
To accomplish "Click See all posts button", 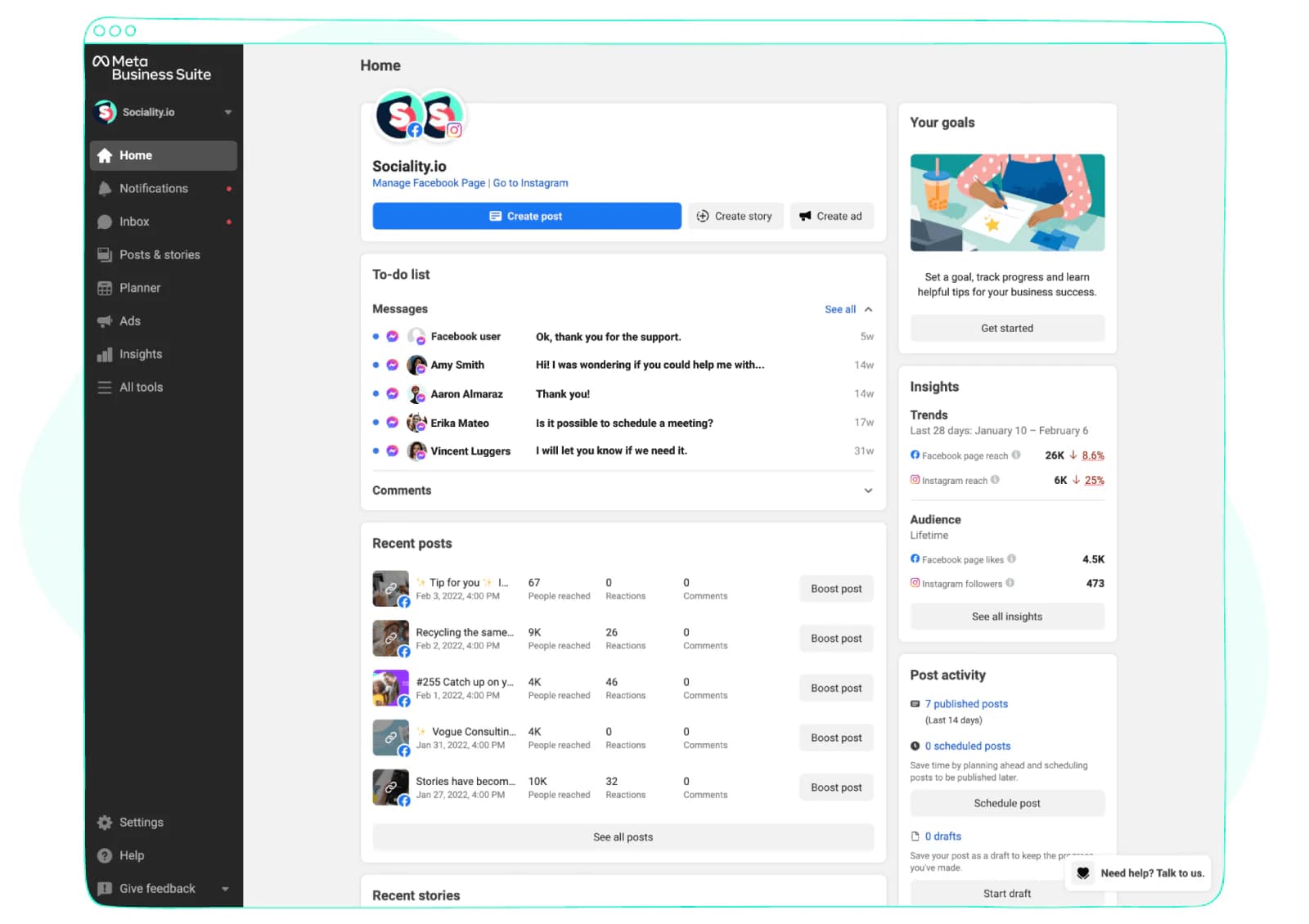I will (x=623, y=838).
